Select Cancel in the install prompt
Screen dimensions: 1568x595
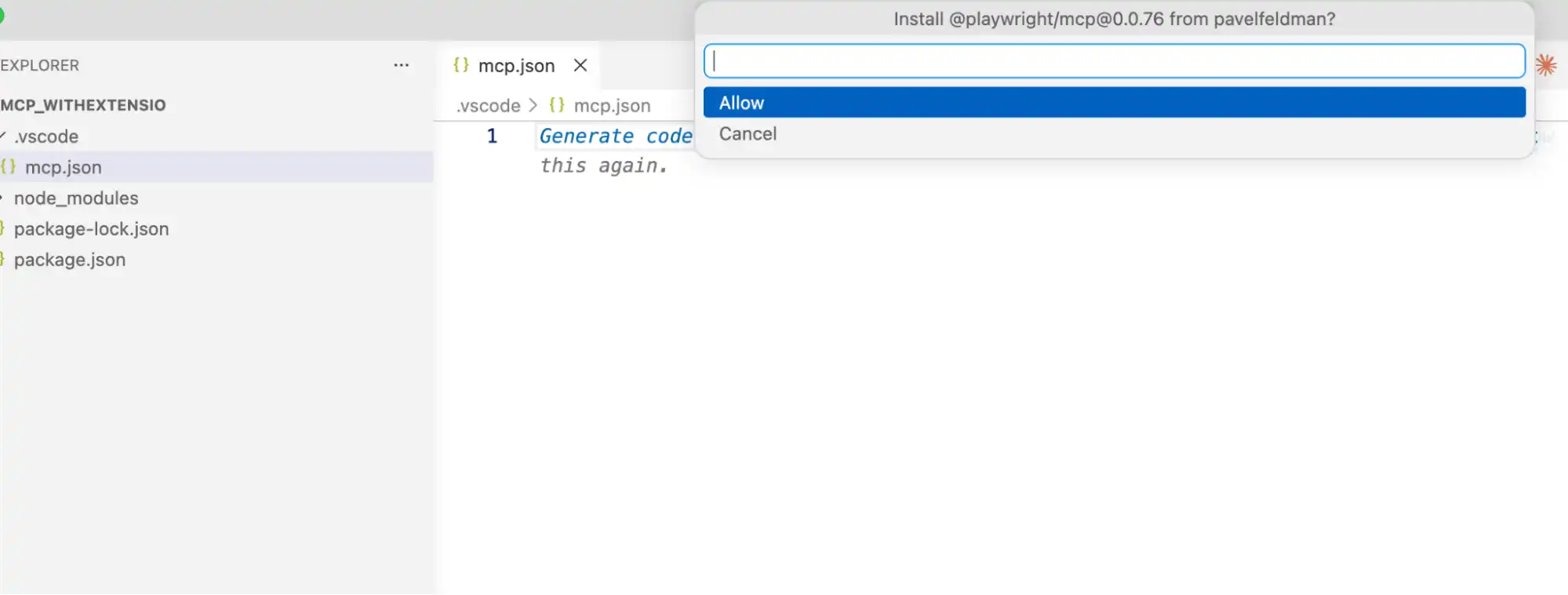1114,134
